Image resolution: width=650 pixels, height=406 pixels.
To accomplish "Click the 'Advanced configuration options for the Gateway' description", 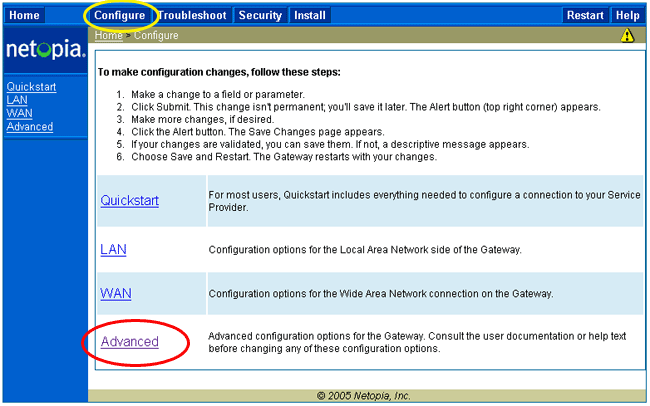I will (417, 342).
